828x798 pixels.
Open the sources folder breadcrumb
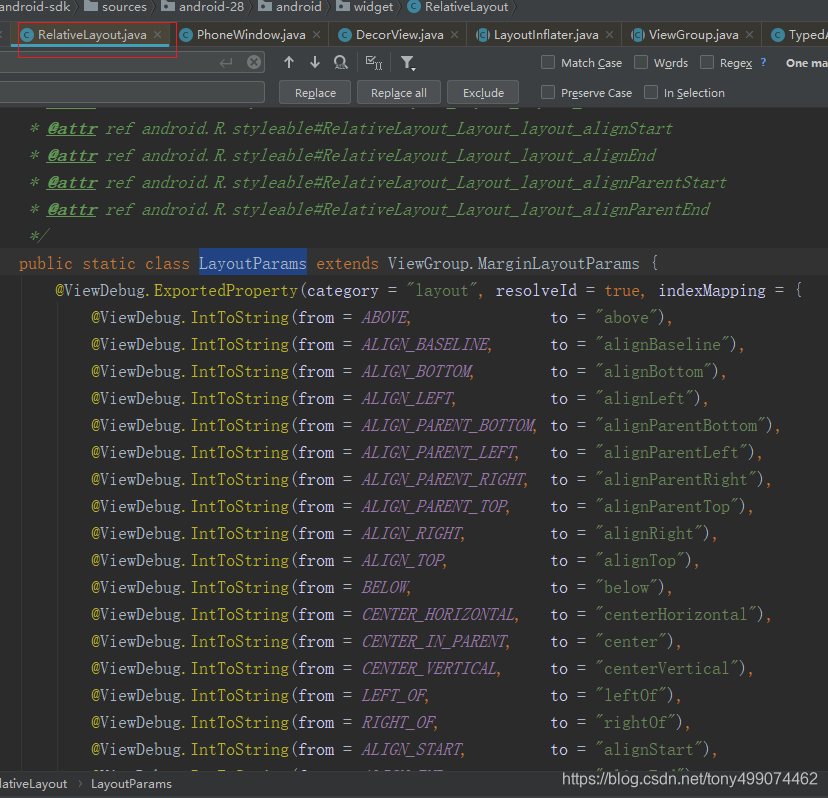click(116, 7)
